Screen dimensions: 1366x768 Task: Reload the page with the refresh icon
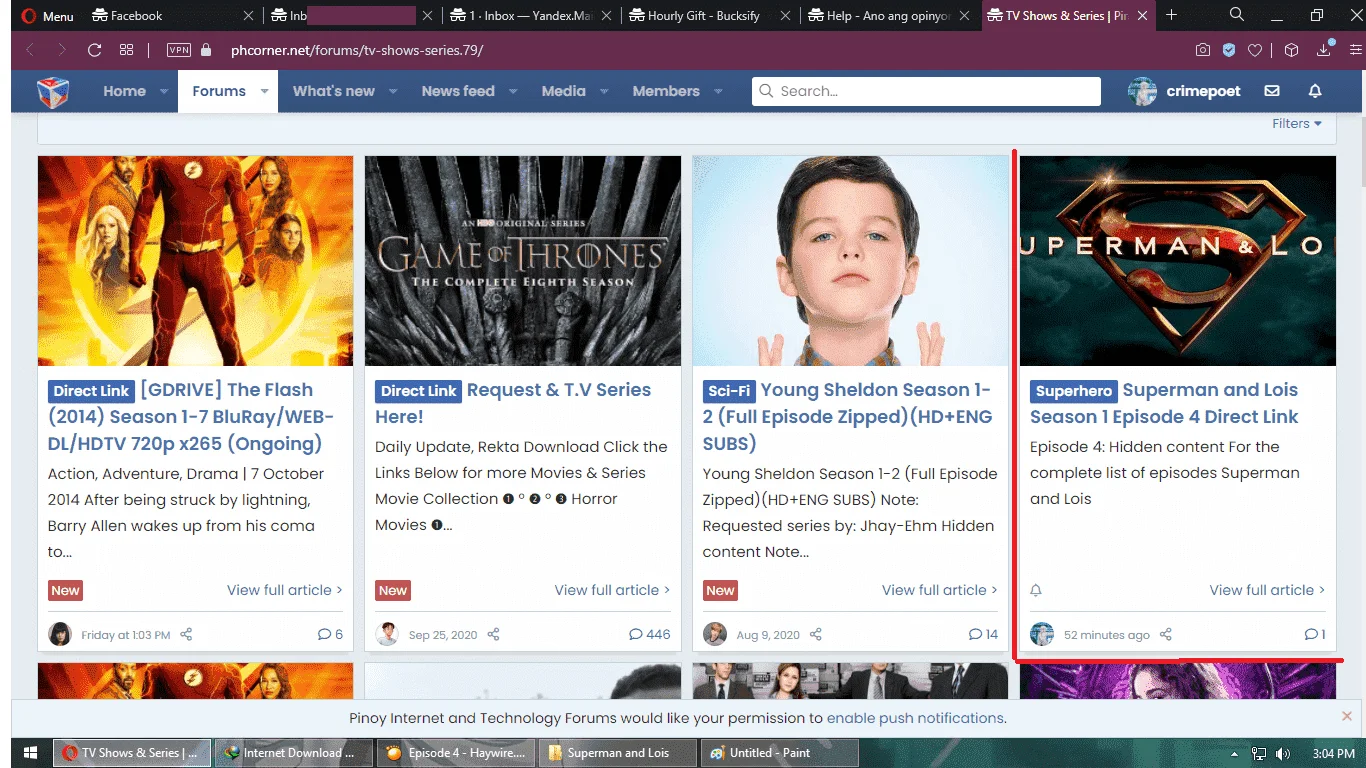pos(95,50)
